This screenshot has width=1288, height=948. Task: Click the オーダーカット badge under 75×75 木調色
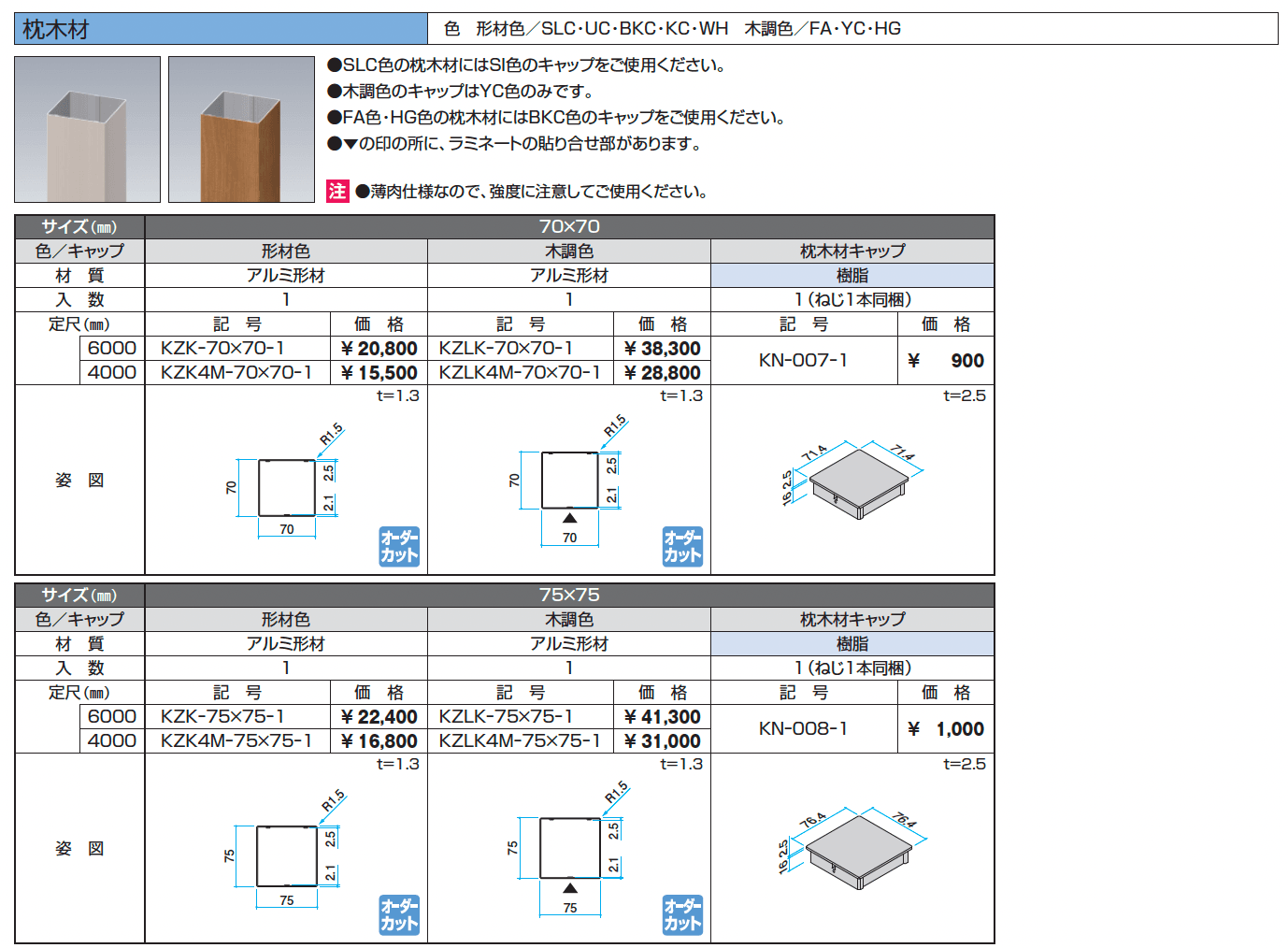point(682,915)
